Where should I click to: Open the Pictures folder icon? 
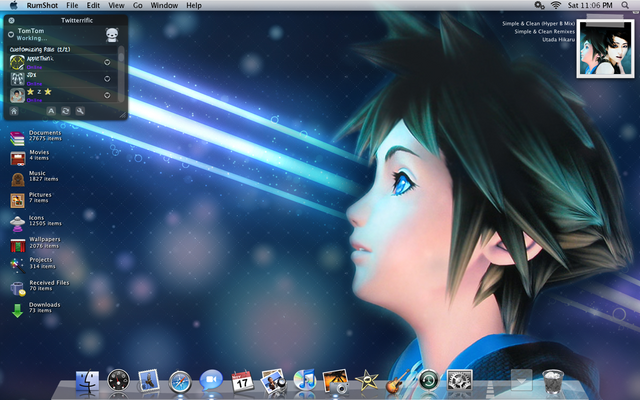point(18,200)
